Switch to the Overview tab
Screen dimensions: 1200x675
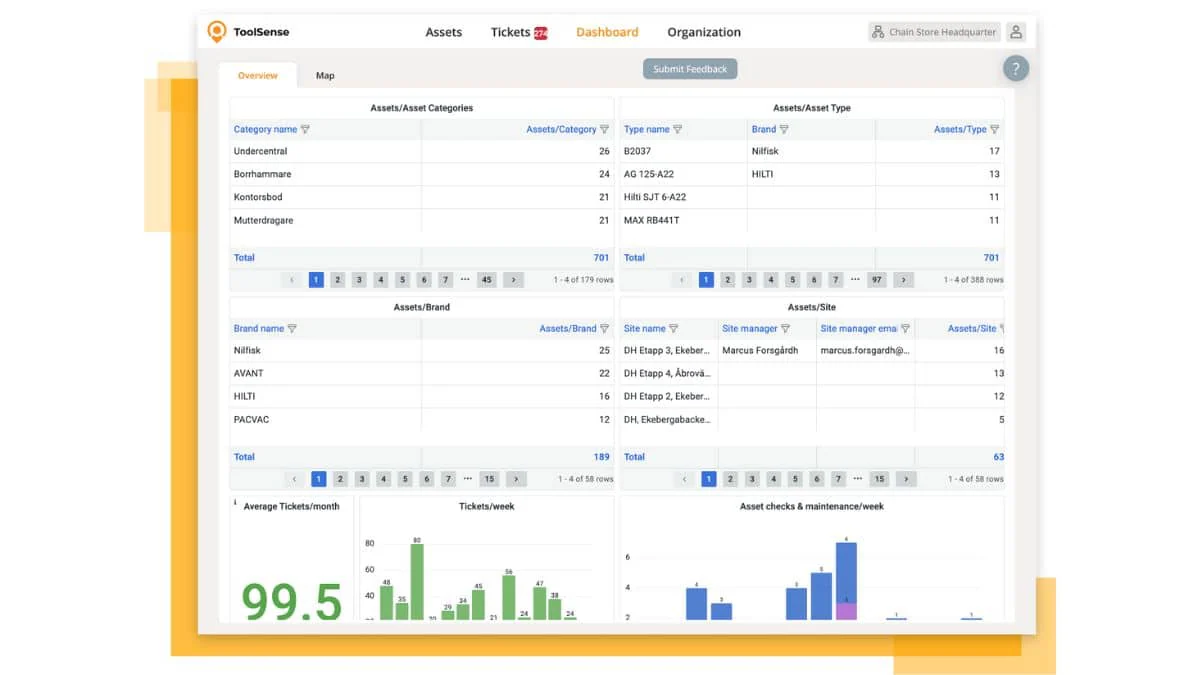258,75
